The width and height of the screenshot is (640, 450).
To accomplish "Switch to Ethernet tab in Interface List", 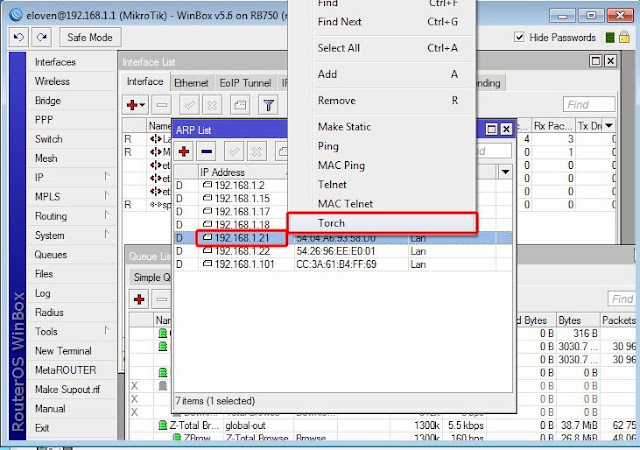I will pyautogui.click(x=191, y=83).
